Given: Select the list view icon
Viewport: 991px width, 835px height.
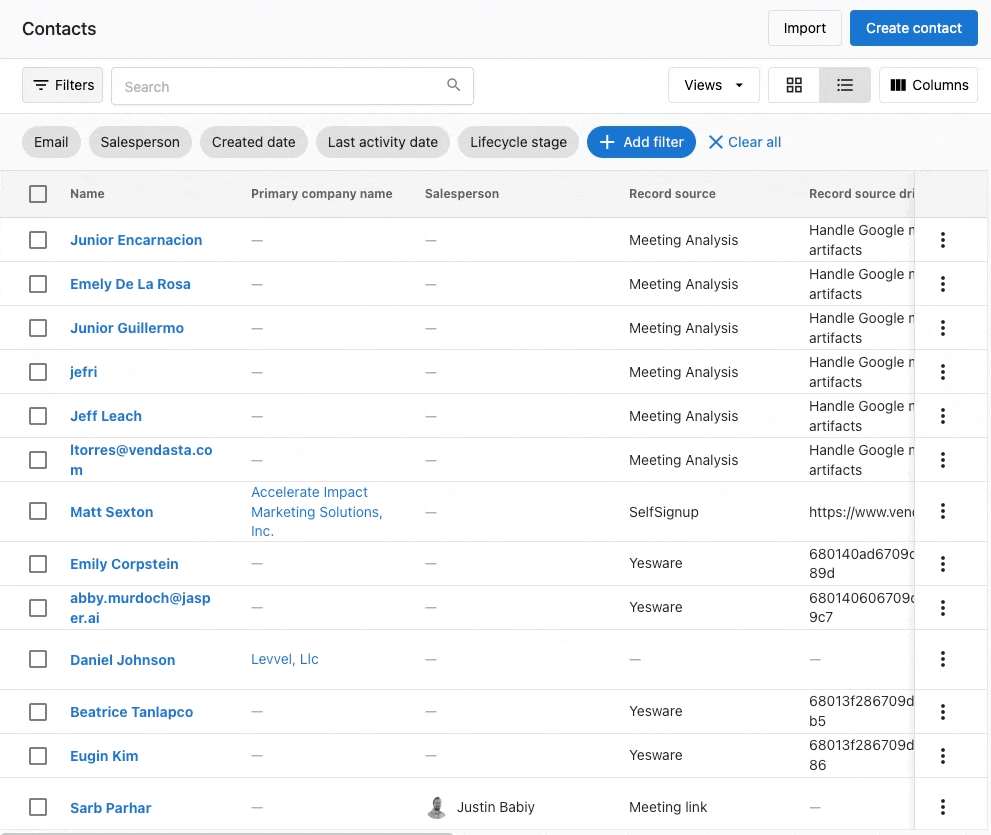Looking at the screenshot, I should (x=845, y=85).
